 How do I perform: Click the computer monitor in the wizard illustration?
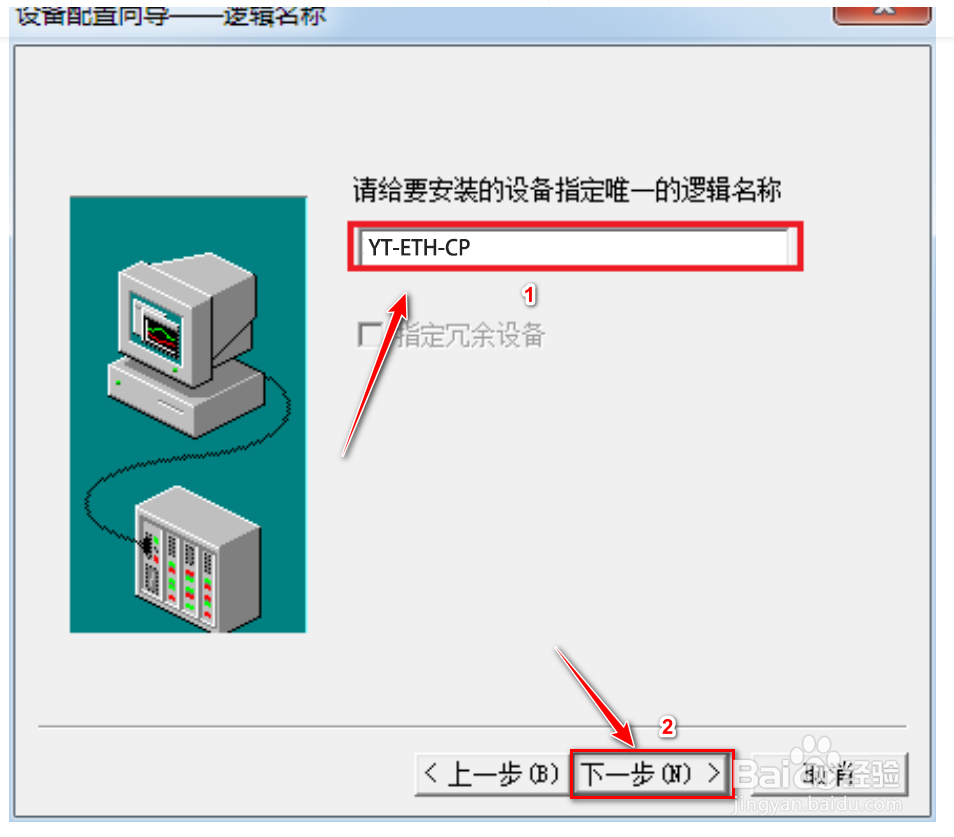(187, 321)
